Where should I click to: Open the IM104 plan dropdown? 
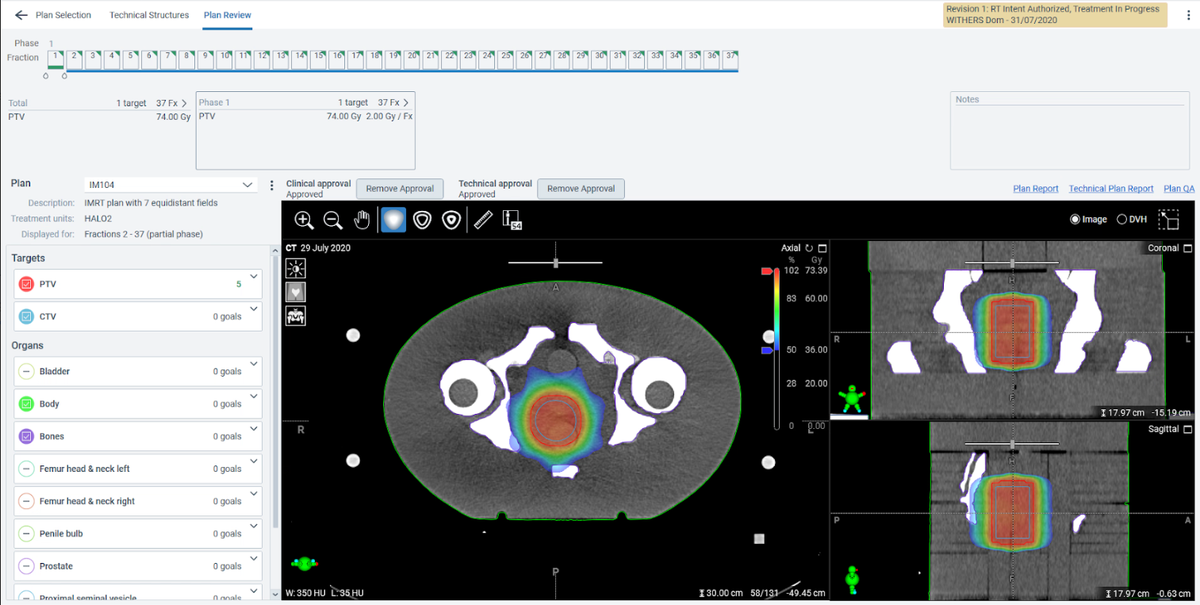click(x=171, y=185)
